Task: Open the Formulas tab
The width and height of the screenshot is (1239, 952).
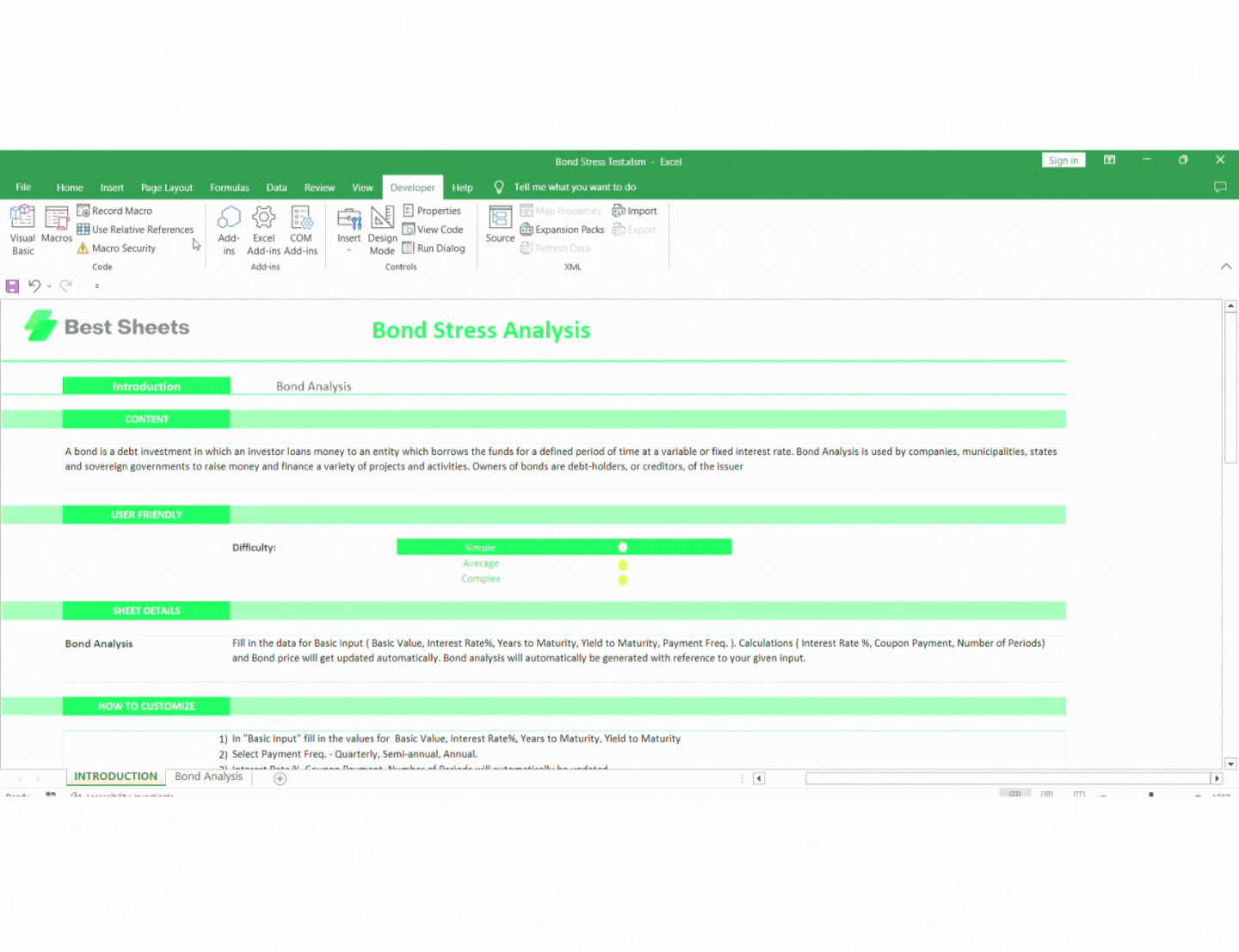Action: pos(230,187)
